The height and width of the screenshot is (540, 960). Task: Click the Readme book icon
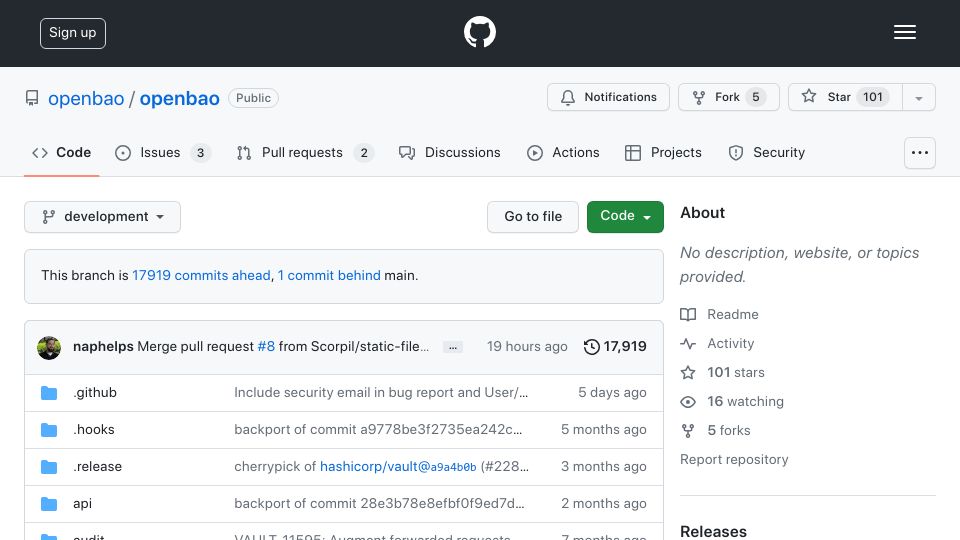[x=688, y=315]
